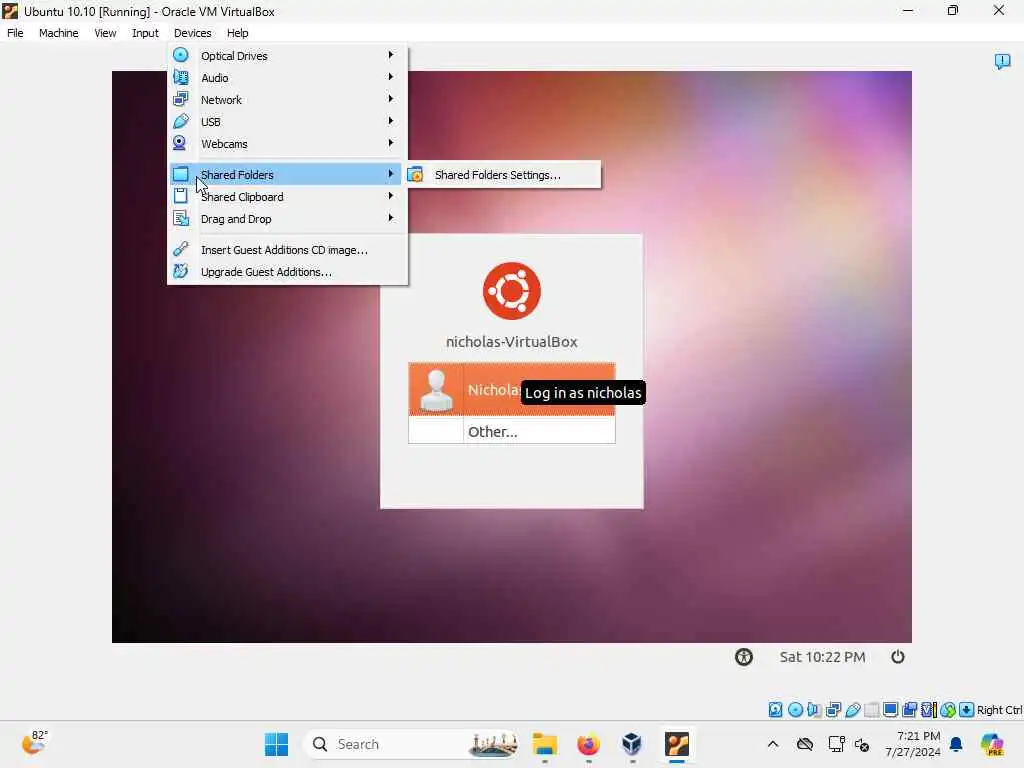
Task: Click the keyboard capture arrow status icon
Action: [967, 710]
